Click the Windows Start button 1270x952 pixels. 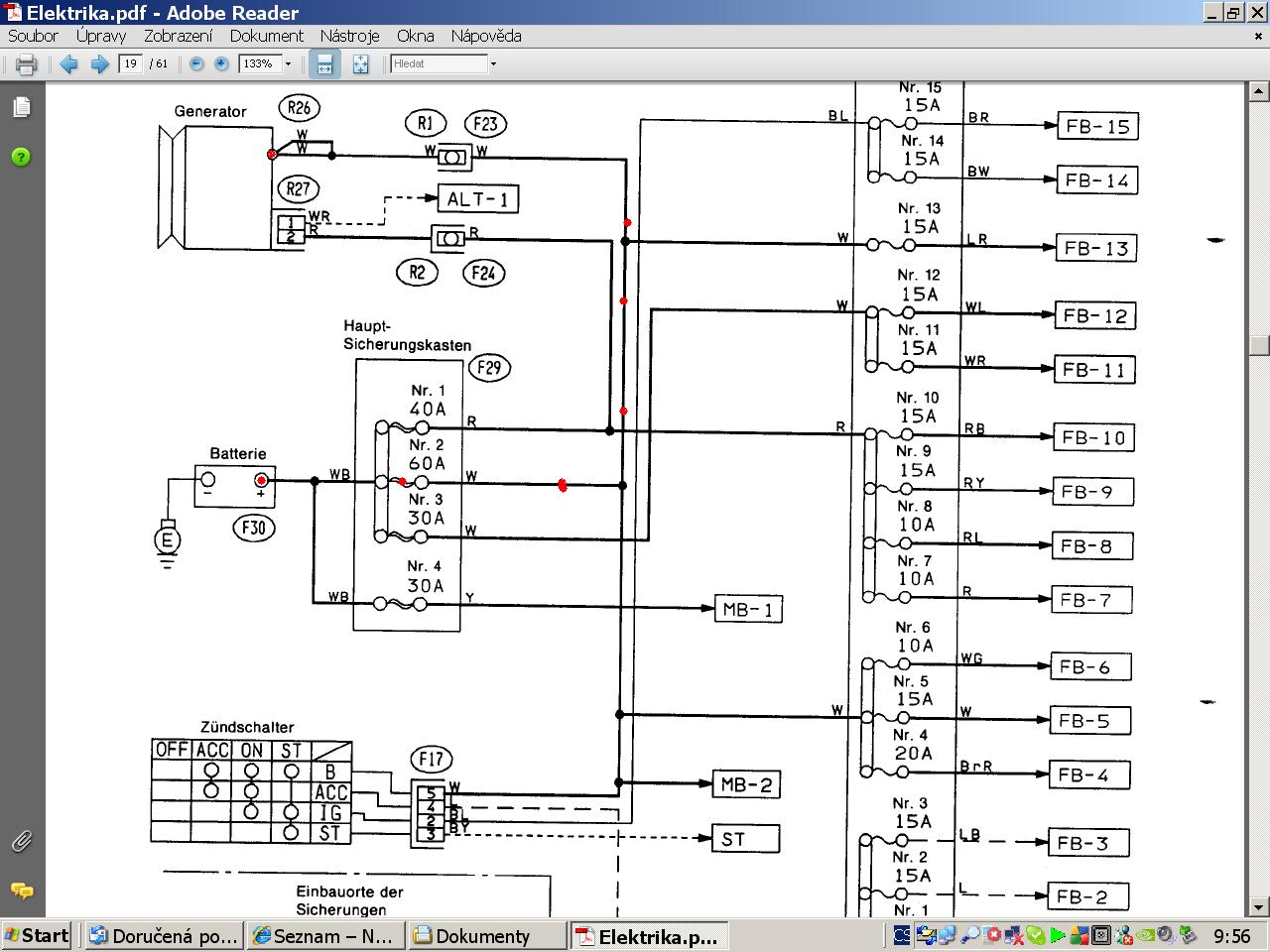(x=37, y=935)
